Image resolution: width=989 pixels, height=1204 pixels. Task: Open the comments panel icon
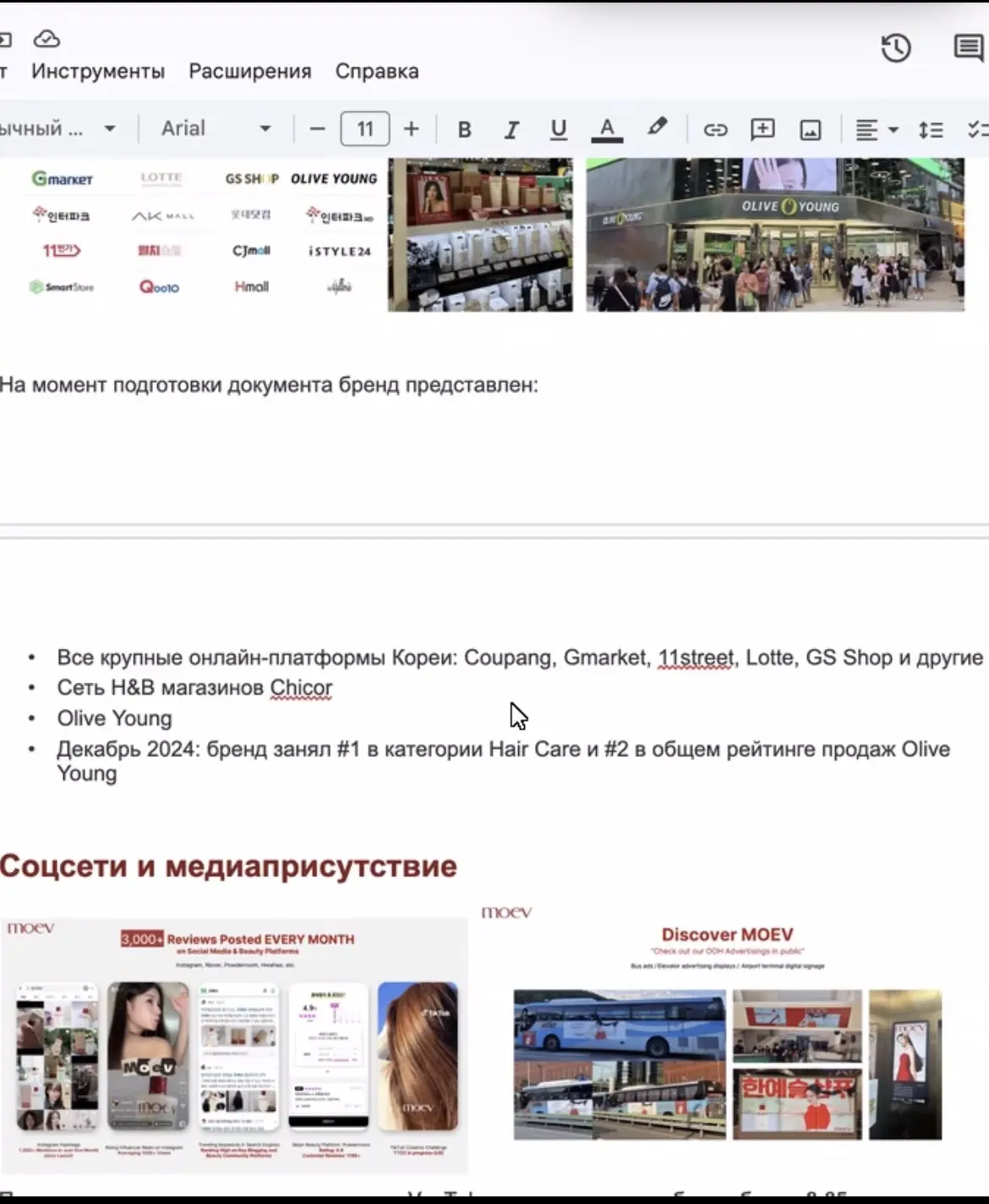pos(968,48)
